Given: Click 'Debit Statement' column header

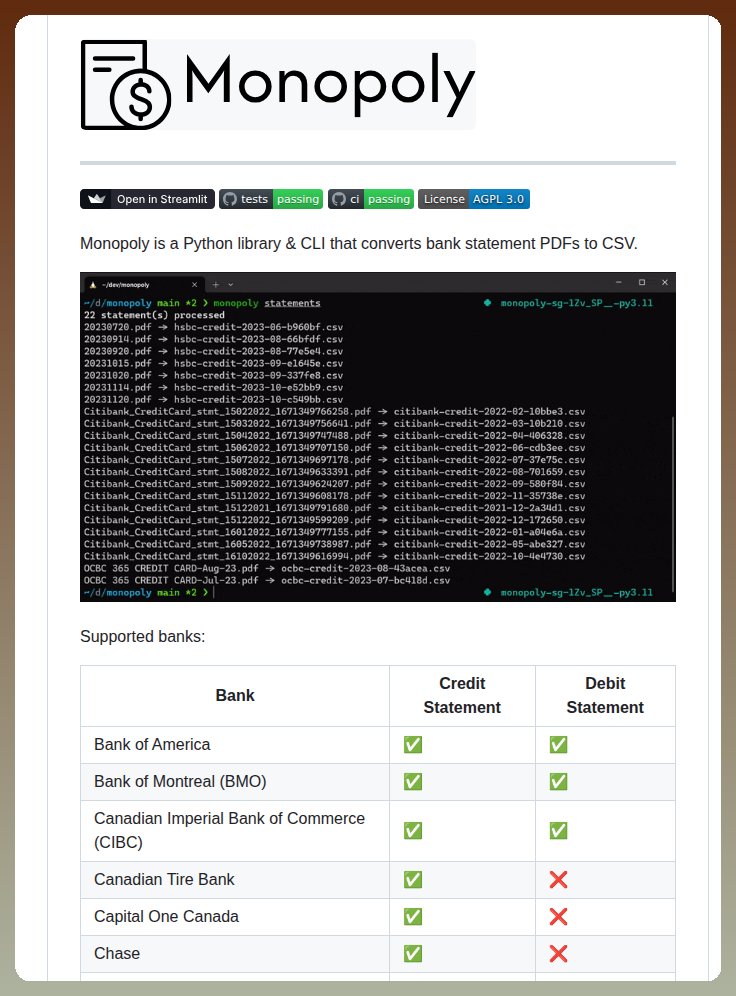Looking at the screenshot, I should 605,696.
